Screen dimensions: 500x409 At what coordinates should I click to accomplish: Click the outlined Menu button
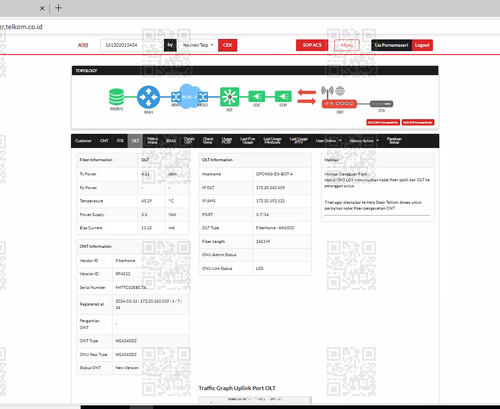[x=347, y=45]
